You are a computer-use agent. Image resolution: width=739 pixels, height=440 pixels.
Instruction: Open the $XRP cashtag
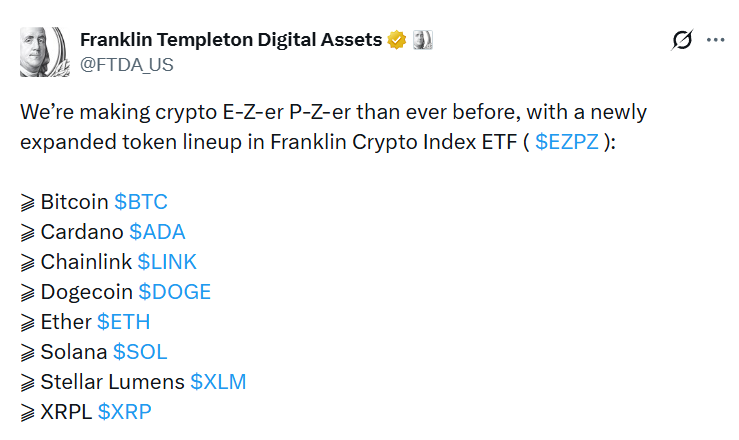click(x=124, y=411)
